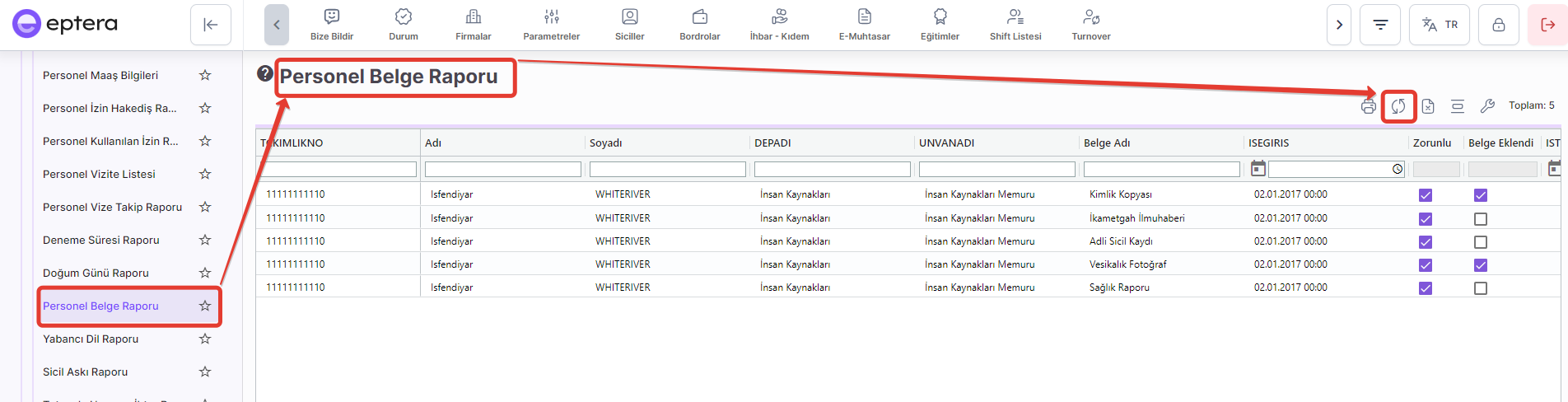This screenshot has width=1568, height=402.
Task: Open the wrench settings icon
Action: coord(1487,106)
